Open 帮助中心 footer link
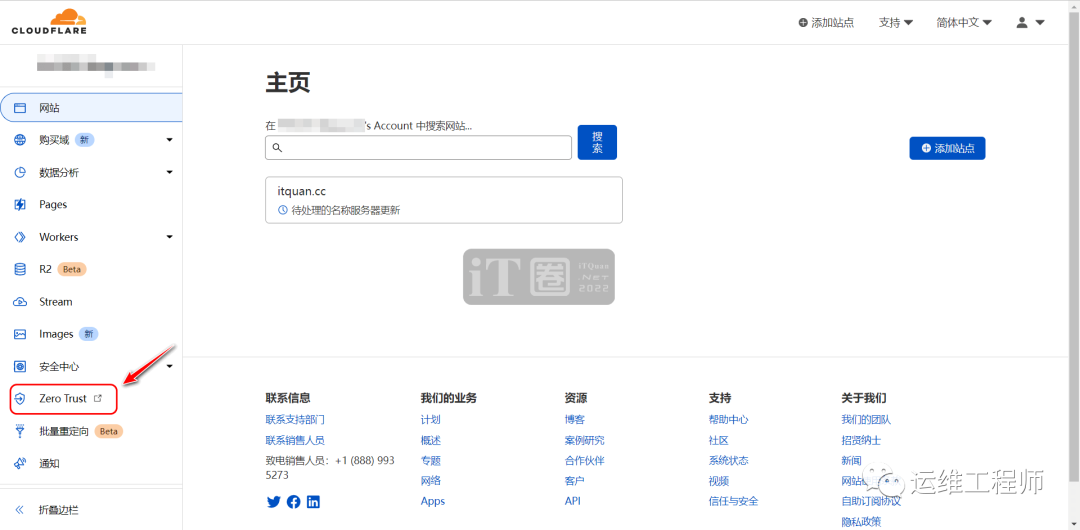The height and width of the screenshot is (530, 1080). pos(729,420)
